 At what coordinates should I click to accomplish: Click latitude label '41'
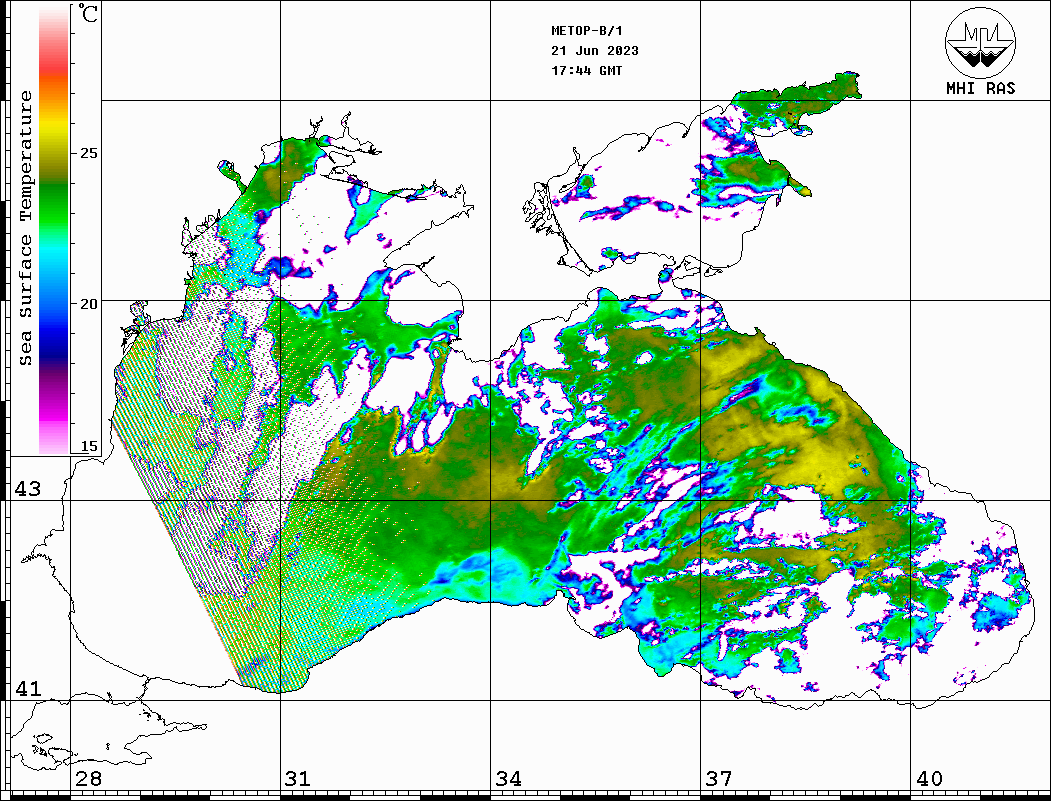28,688
